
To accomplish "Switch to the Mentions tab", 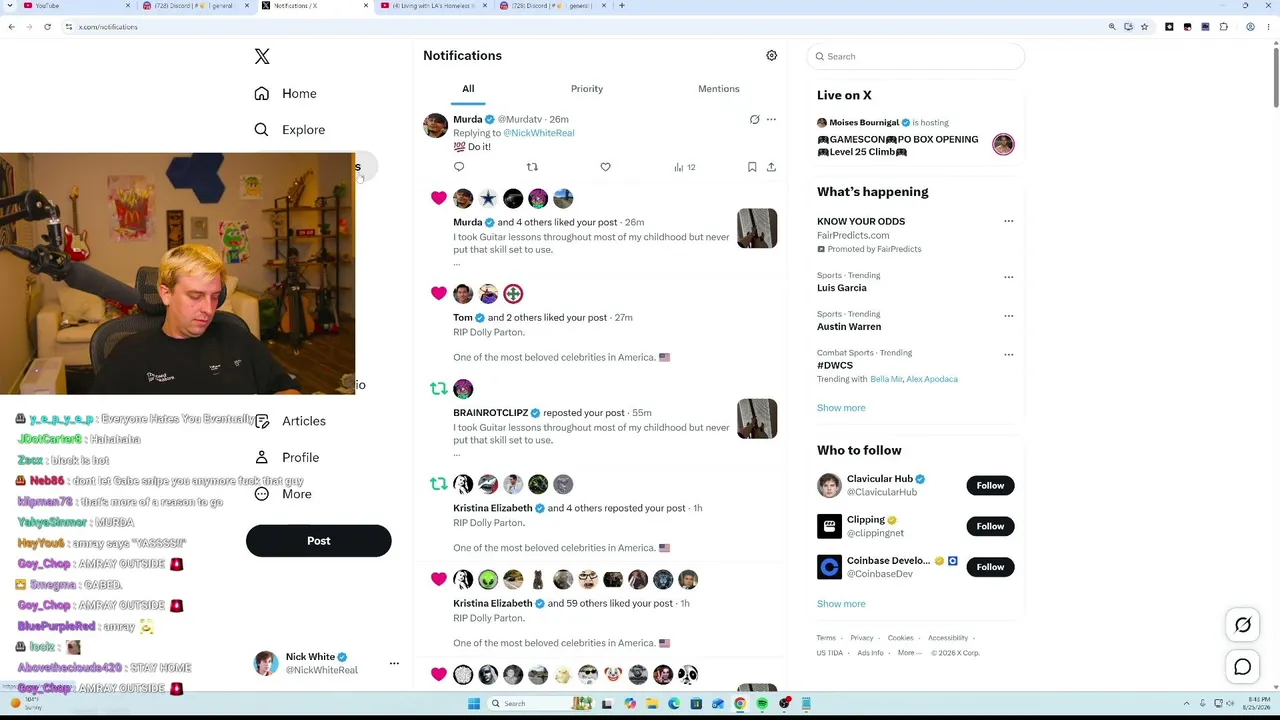I will 719,89.
